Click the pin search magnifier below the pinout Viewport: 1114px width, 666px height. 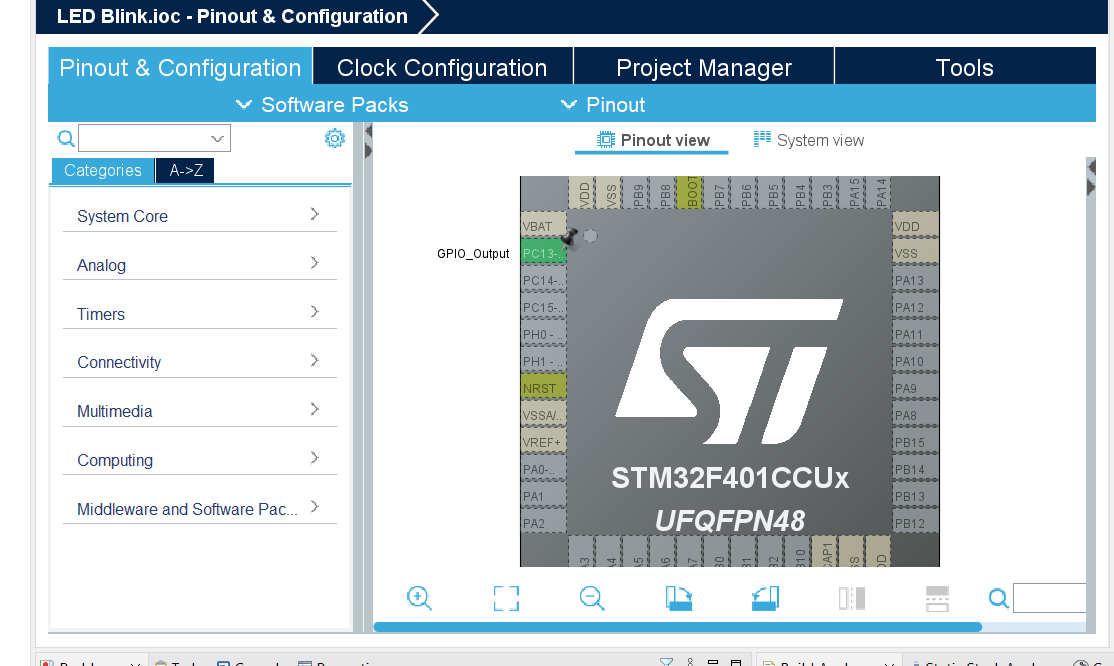(997, 597)
